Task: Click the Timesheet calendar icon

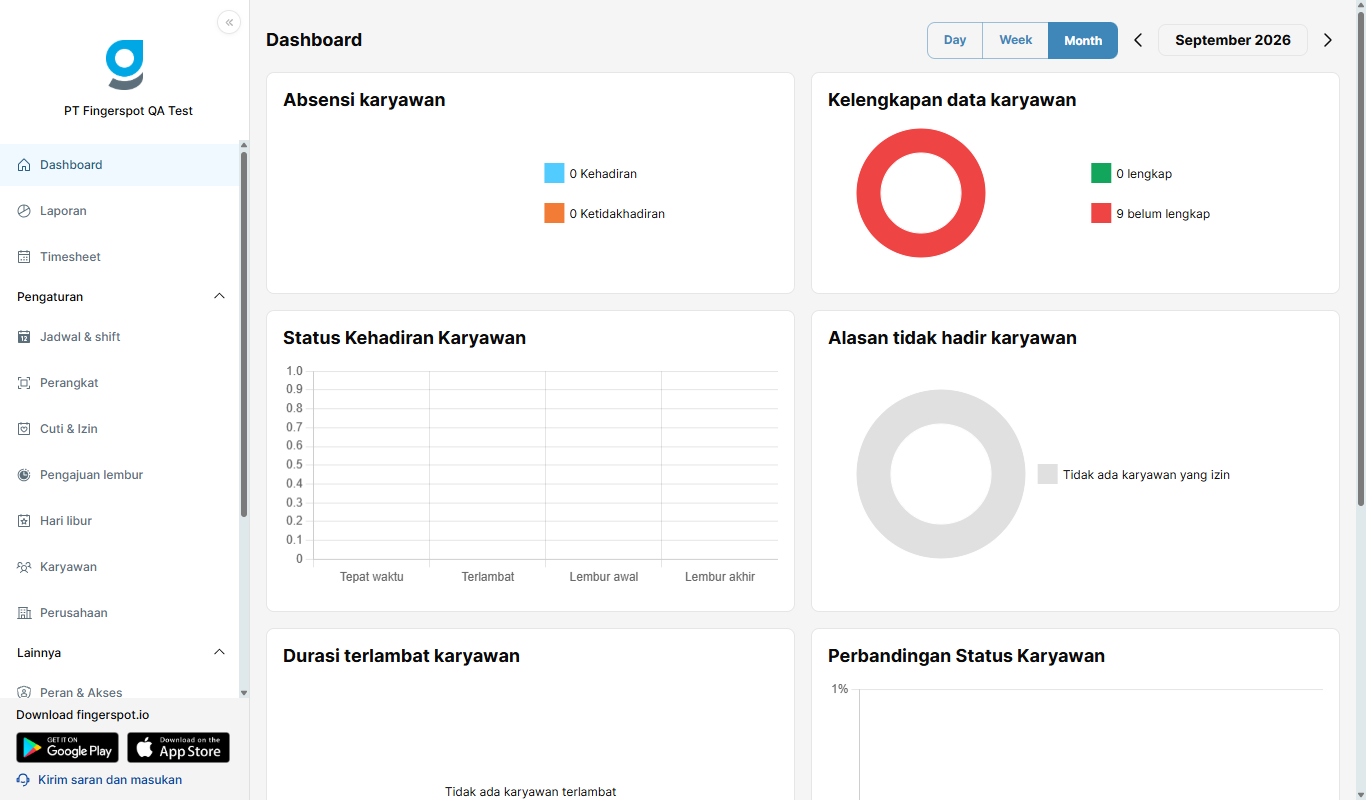Action: [24, 257]
